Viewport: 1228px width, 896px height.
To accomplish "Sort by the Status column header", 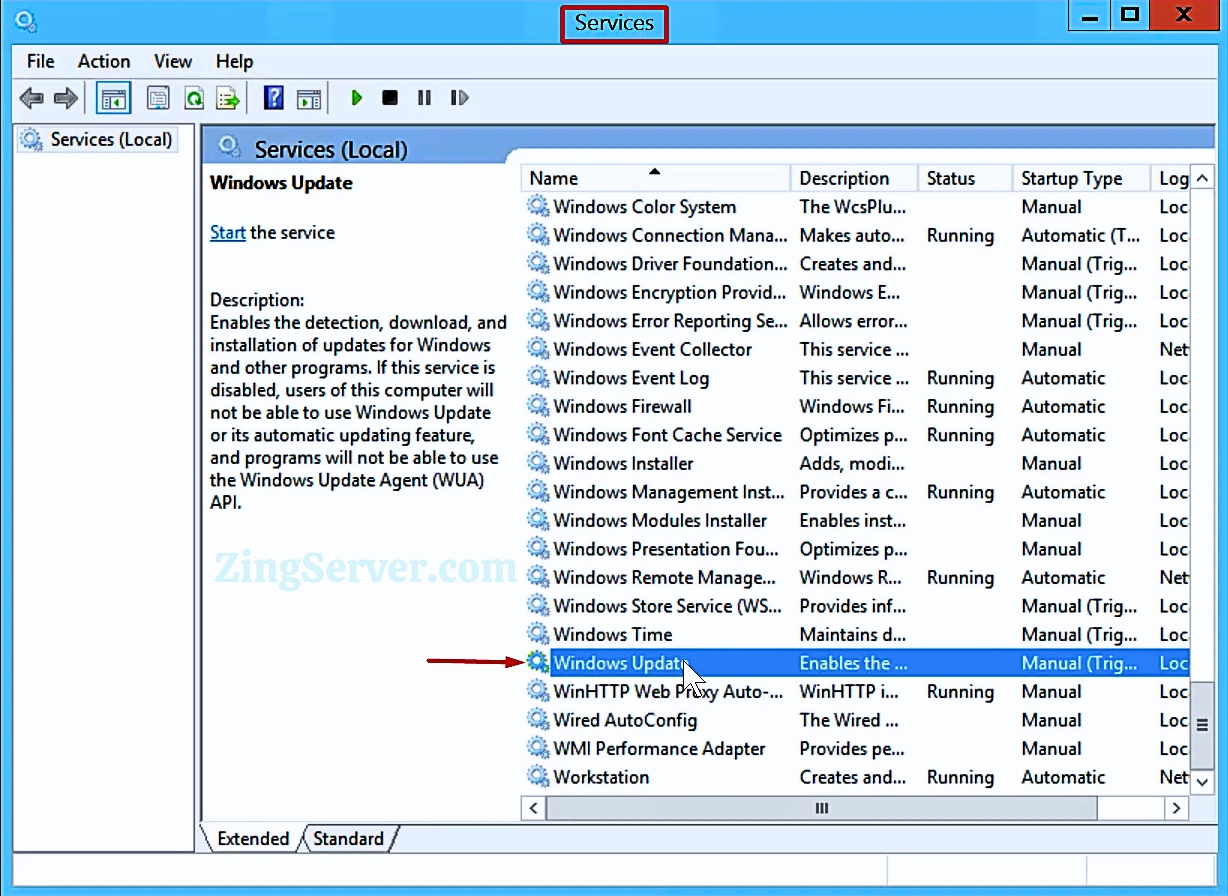I will 965,178.
